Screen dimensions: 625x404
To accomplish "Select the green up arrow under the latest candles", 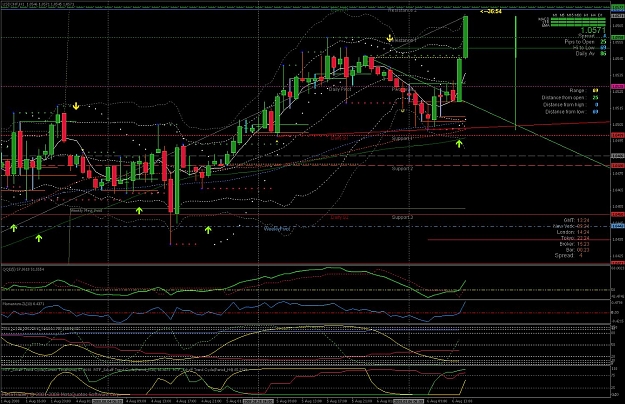I will click(459, 143).
